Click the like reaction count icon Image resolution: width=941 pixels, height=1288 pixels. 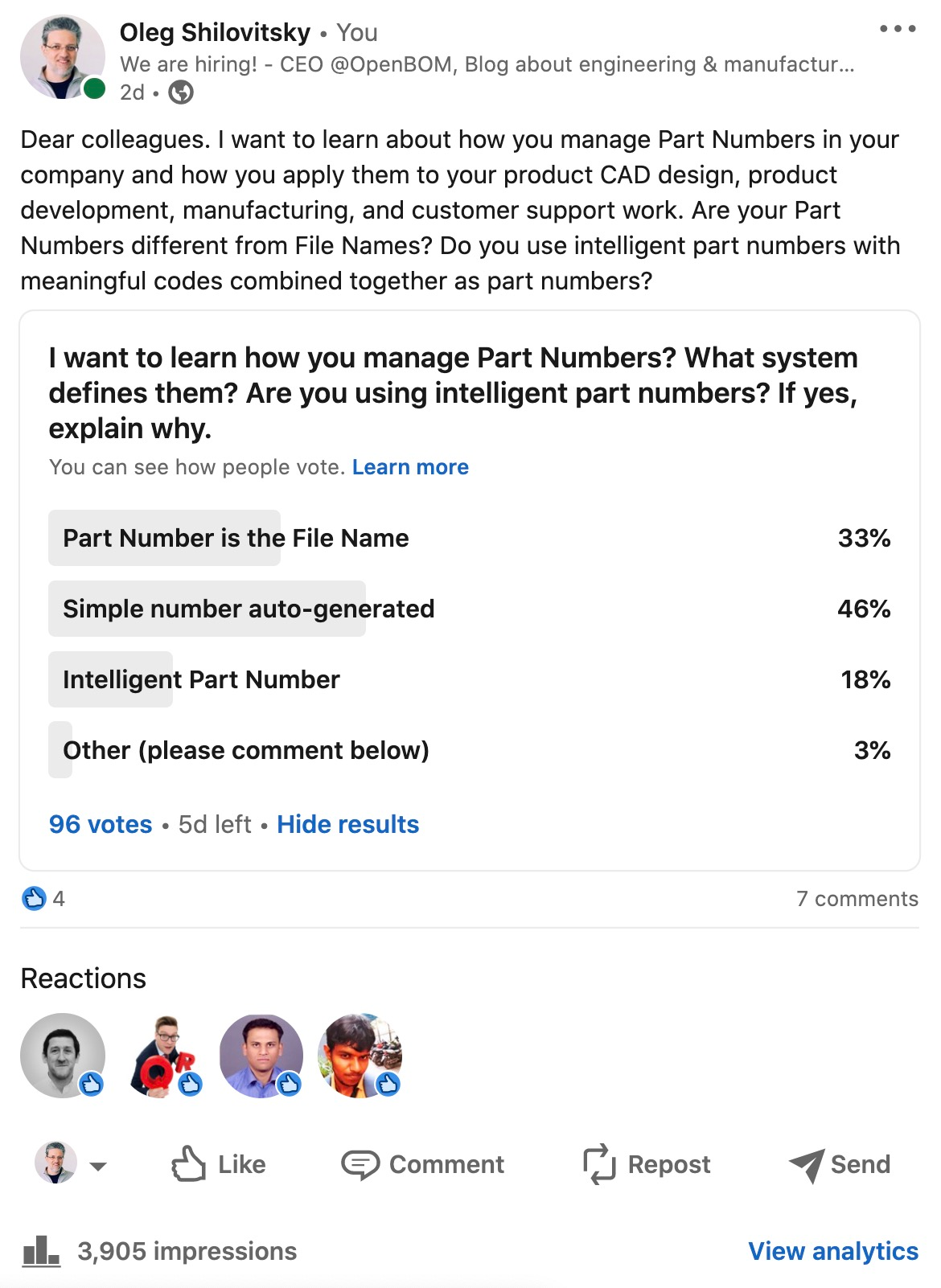(x=34, y=898)
